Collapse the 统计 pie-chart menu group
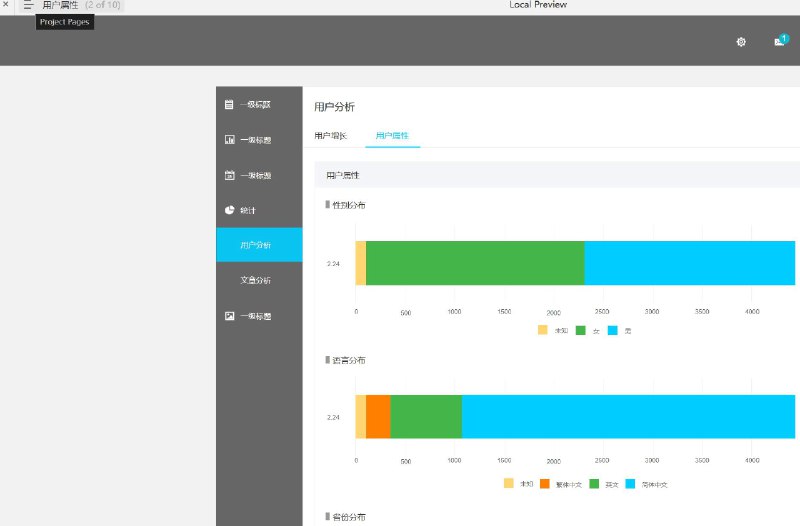800x526 pixels. 259,210
